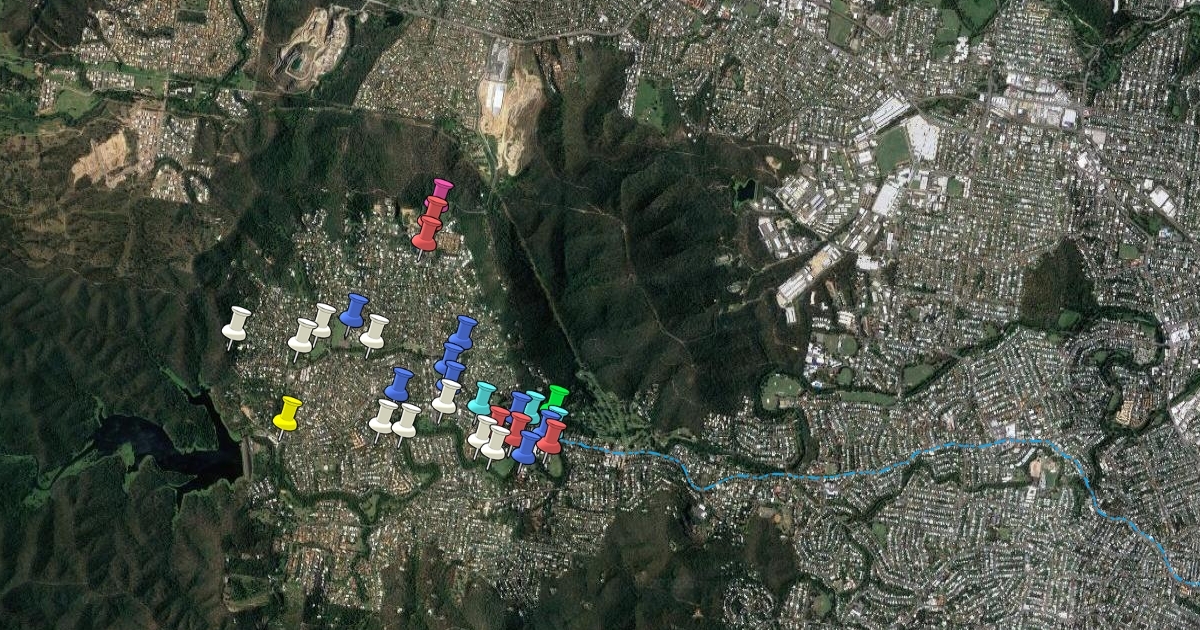Select the rightmost red pushpin at the blue line start
This screenshot has width=1200, height=630.
[552, 434]
